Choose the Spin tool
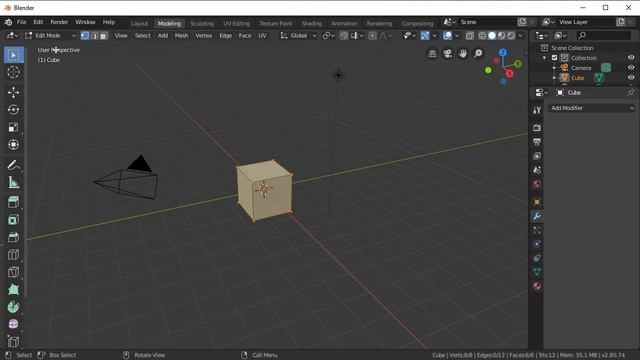 tap(13, 307)
